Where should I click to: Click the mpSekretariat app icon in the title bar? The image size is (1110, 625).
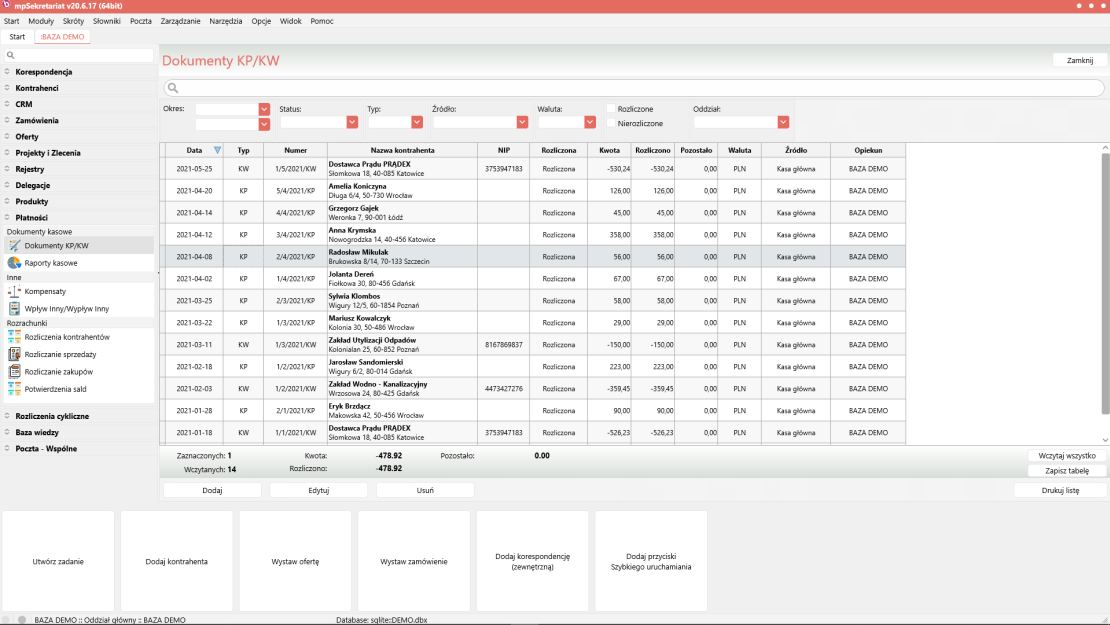(x=6, y=5)
